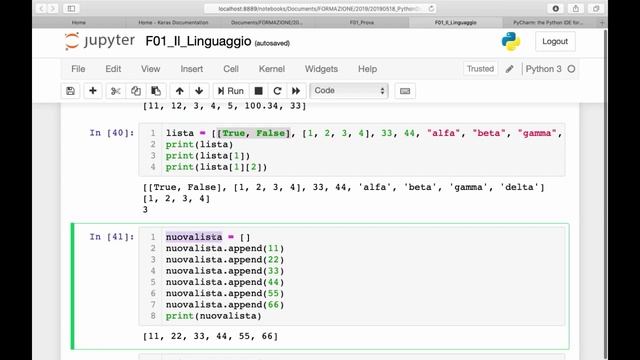Screen dimensions: 640x360
Task: Click the page vertical scrollbar
Action: coord(605,194)
